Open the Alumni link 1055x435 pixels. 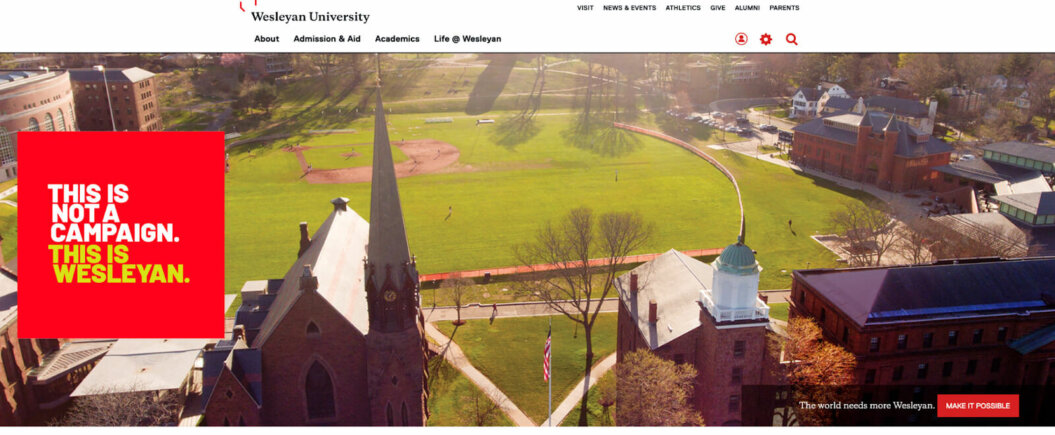click(x=748, y=8)
